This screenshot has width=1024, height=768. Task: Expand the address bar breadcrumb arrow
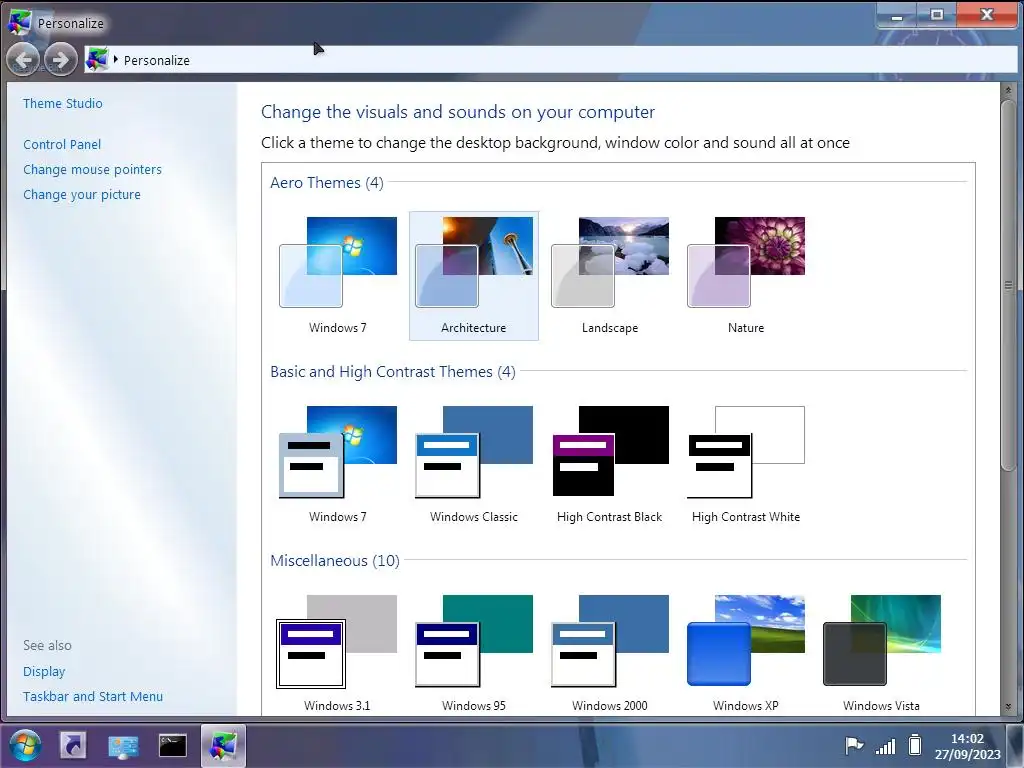tap(116, 59)
